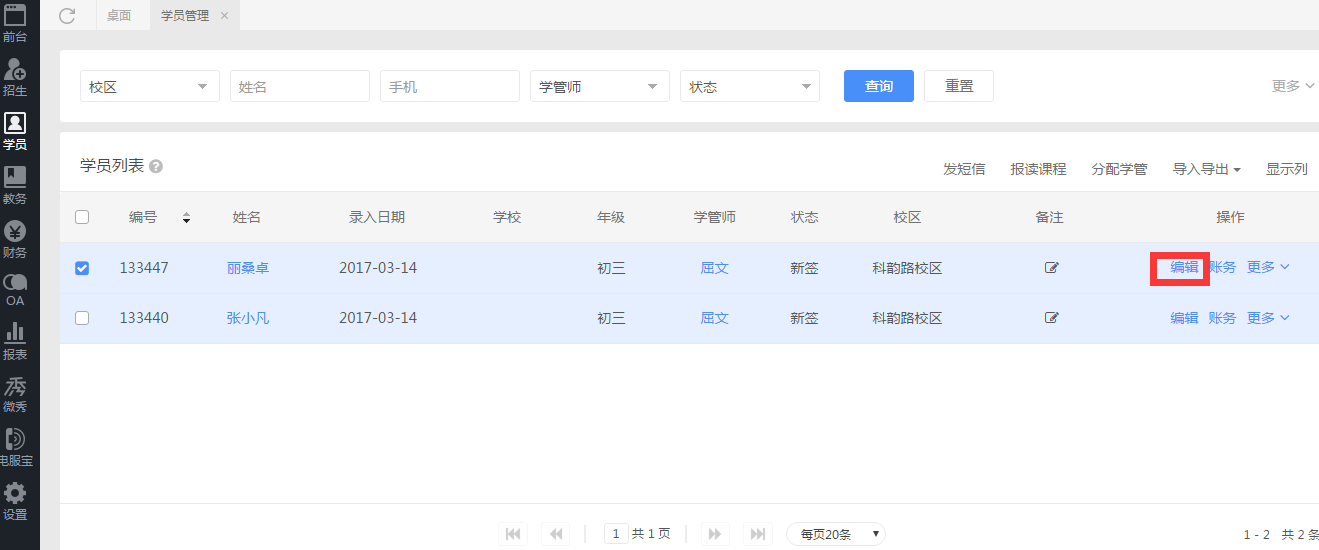Edit the note icon for 张小凡's row
The image size is (1319, 550).
pyautogui.click(x=1051, y=317)
